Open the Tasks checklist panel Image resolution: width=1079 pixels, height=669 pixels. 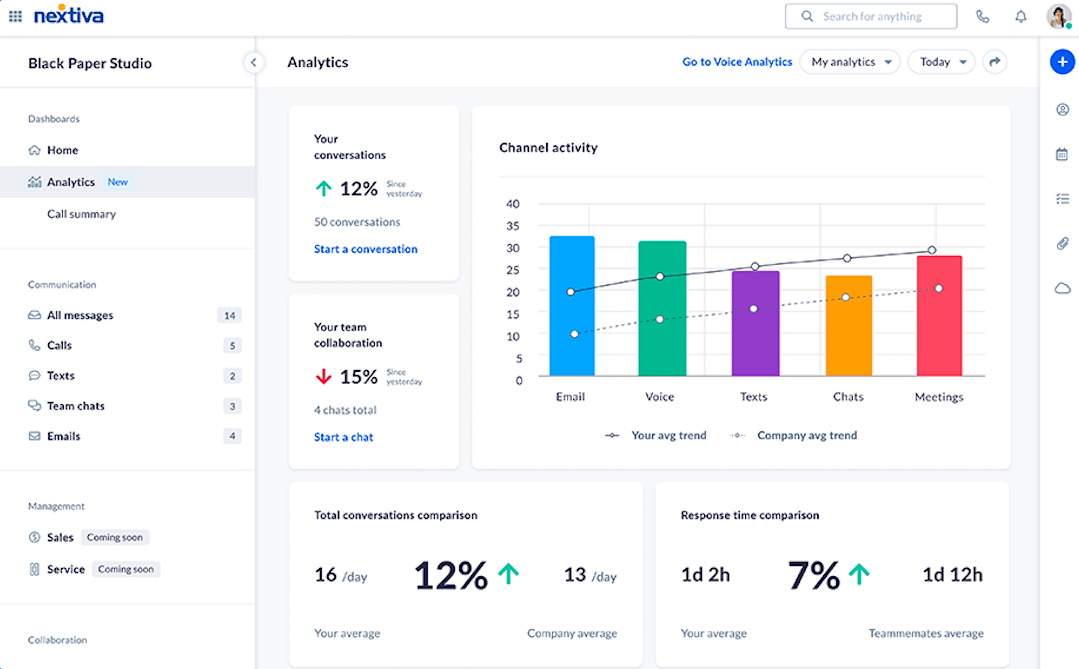[x=1062, y=198]
